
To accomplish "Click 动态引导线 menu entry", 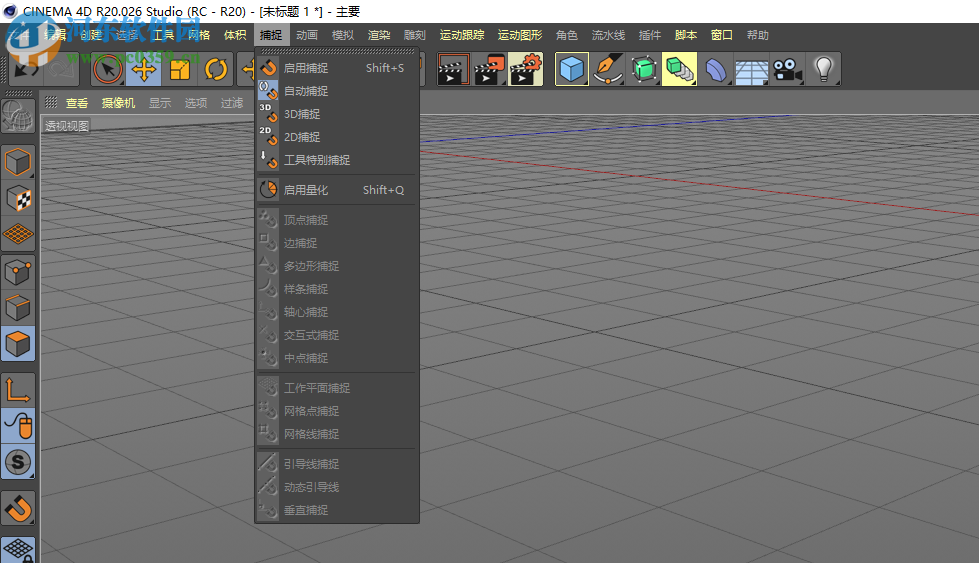I will click(337, 487).
